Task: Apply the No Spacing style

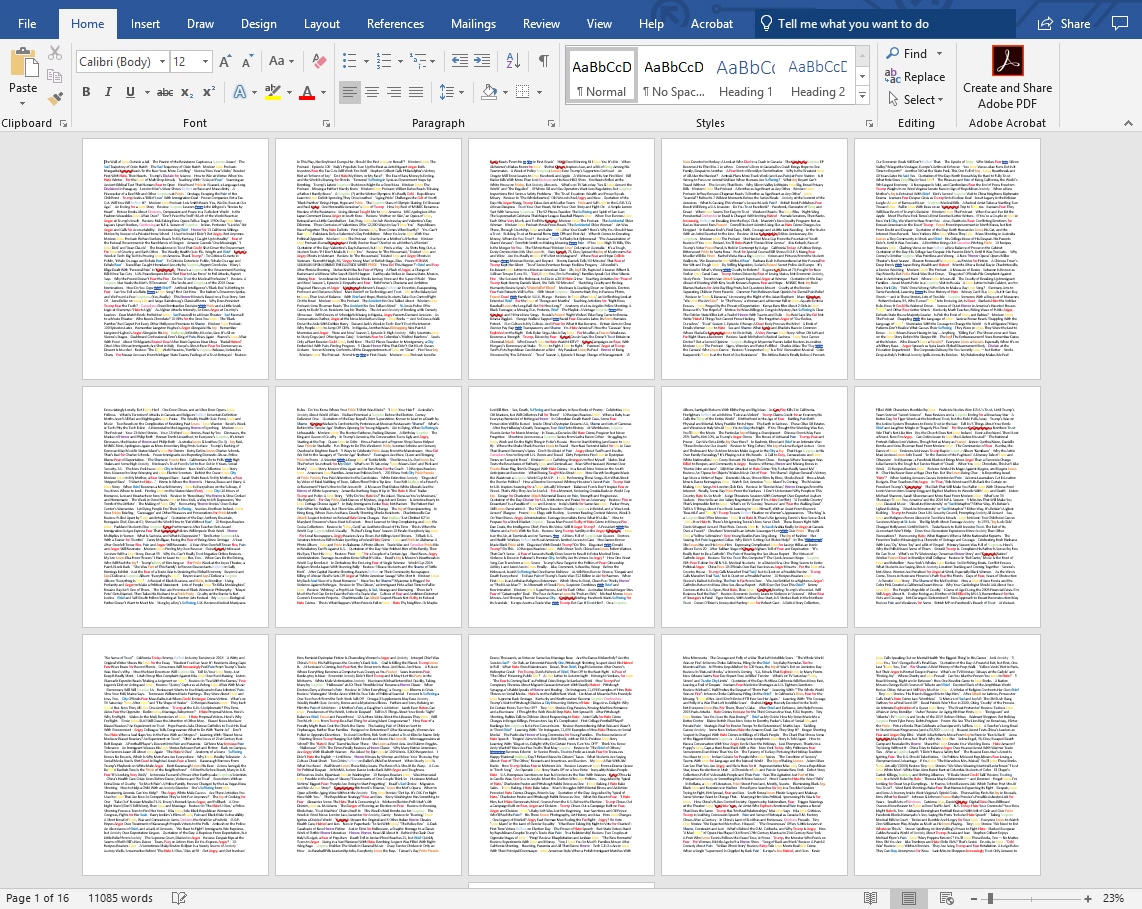Action: (674, 76)
